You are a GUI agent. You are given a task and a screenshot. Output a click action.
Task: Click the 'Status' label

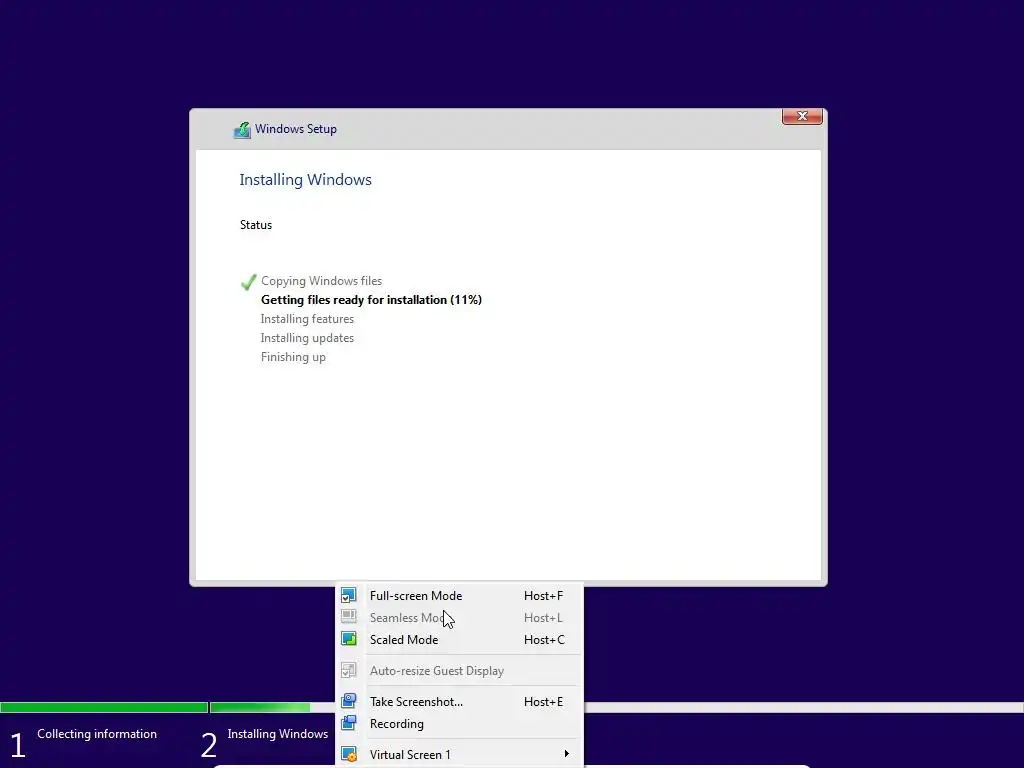click(255, 225)
